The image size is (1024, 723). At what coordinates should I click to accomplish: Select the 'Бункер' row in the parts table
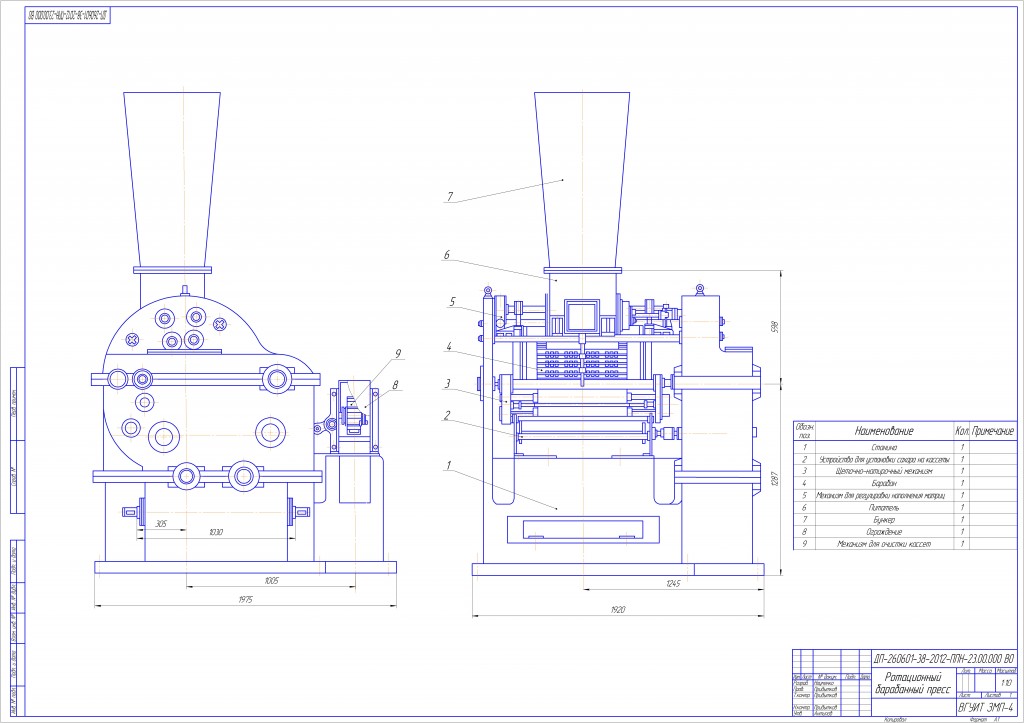coord(883,520)
